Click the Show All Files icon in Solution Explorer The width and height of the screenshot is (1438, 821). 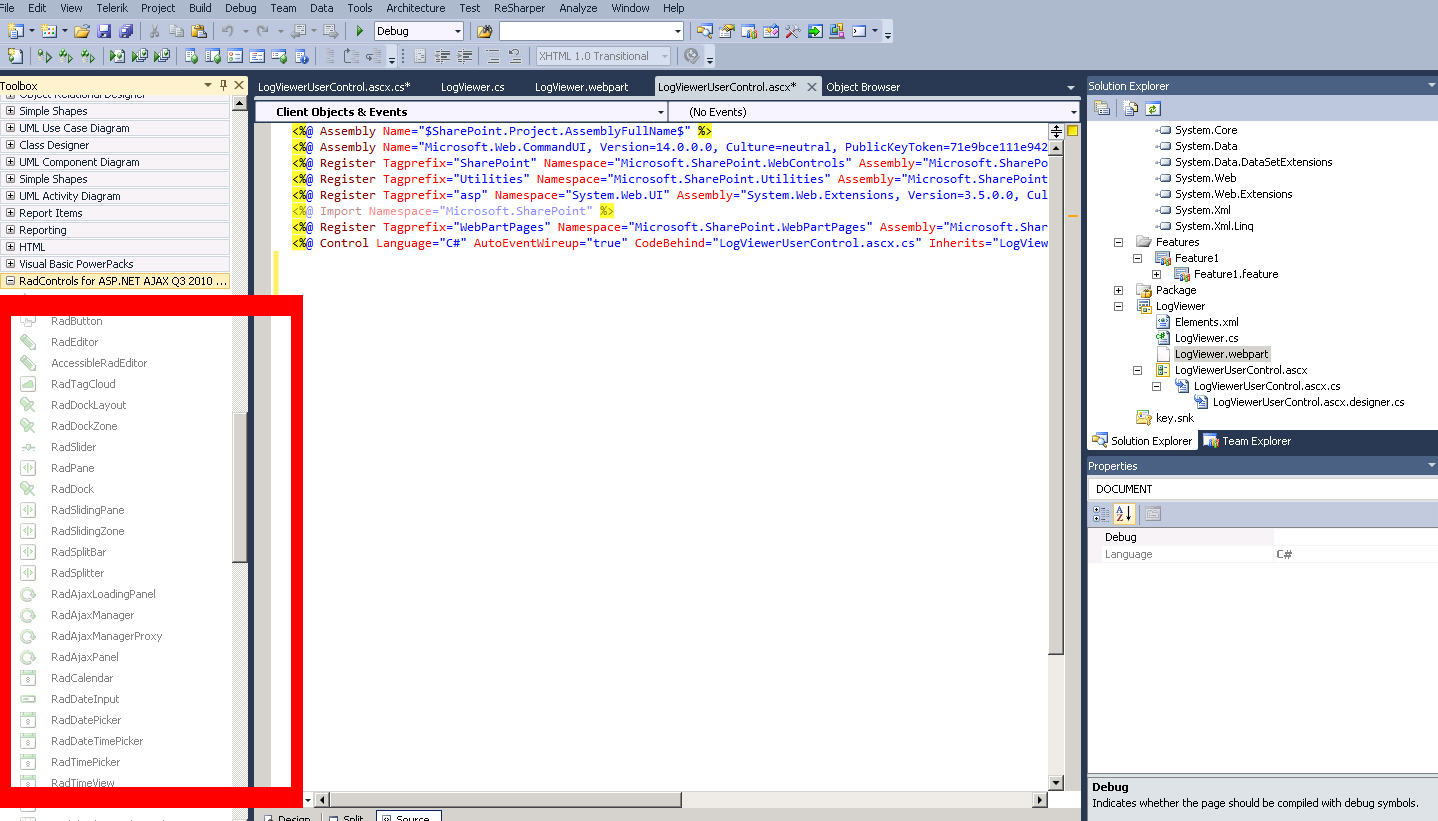pyautogui.click(x=1128, y=109)
